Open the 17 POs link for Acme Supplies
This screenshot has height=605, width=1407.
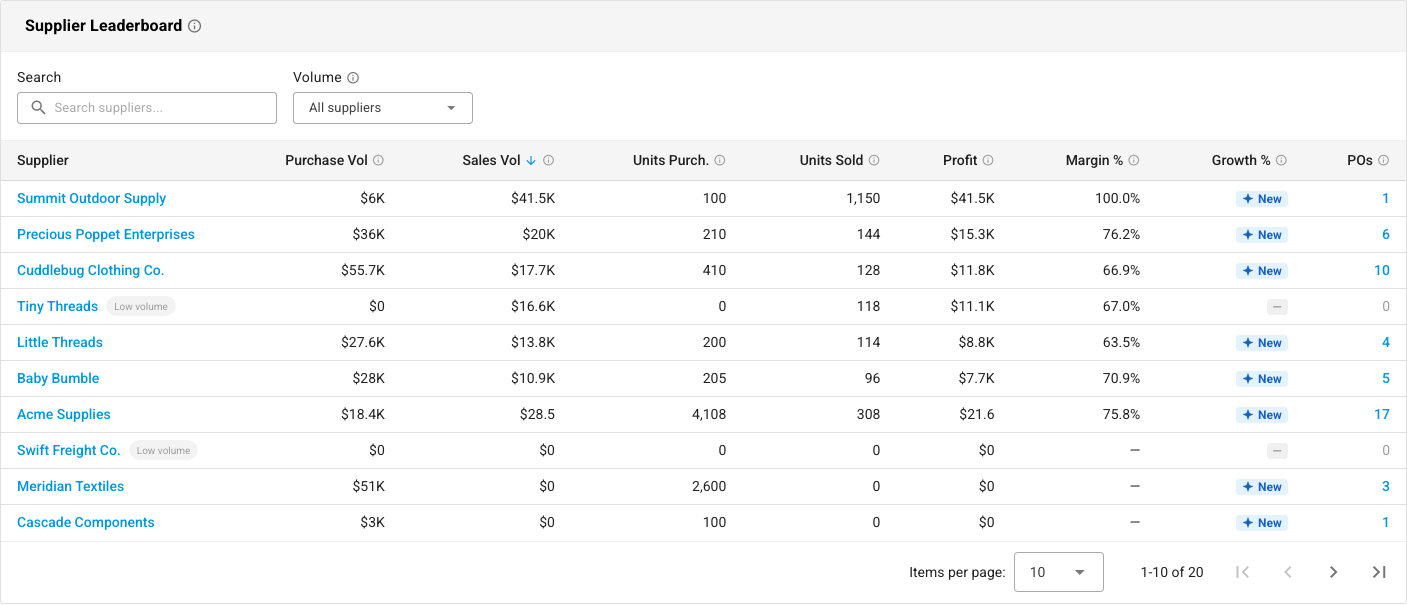click(x=1382, y=414)
